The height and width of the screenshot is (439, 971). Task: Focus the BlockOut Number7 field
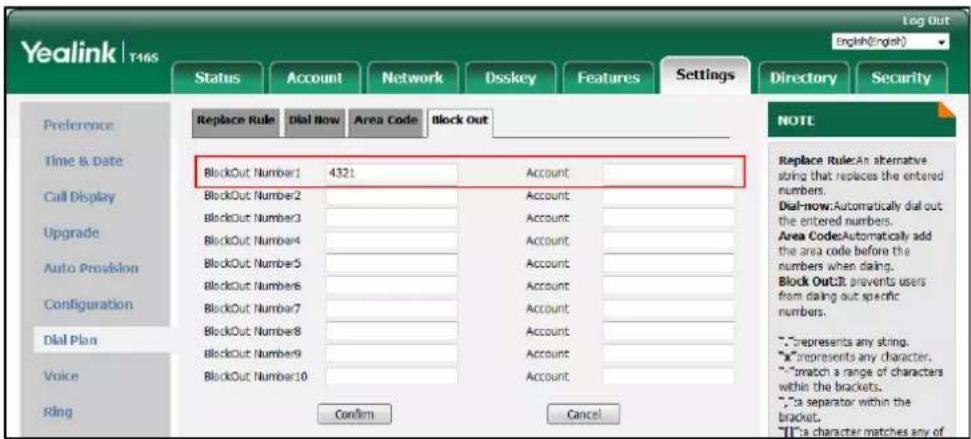[x=391, y=308]
